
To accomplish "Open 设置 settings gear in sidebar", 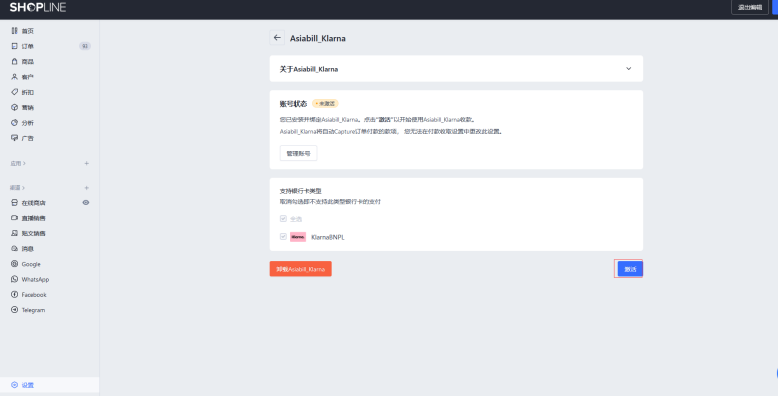I will click(x=14, y=385).
